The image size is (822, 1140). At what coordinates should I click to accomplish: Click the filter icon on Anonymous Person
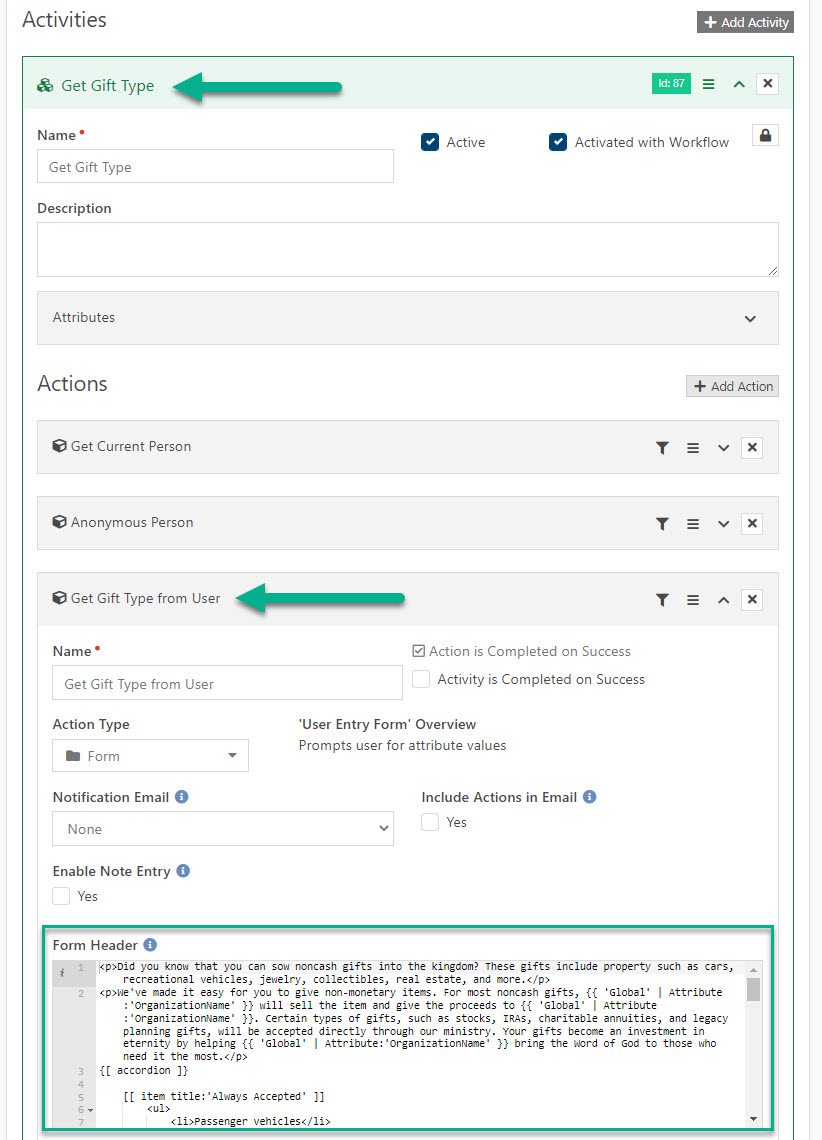[662, 523]
